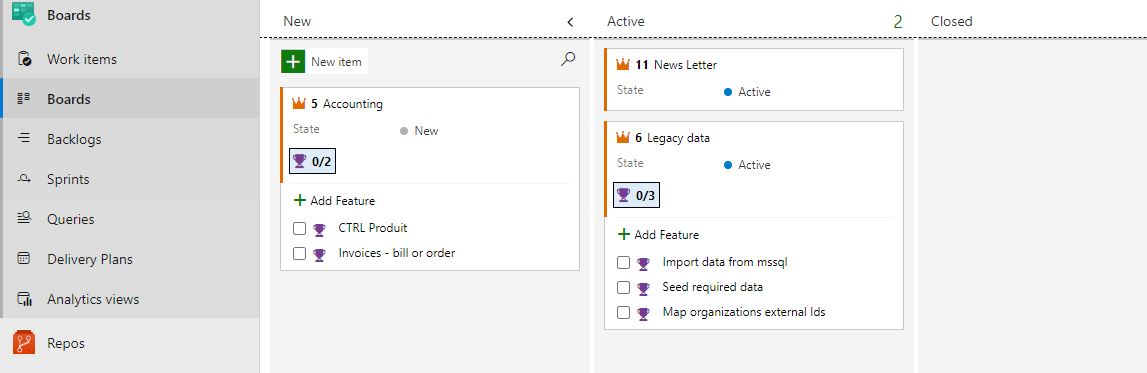This screenshot has height=373, width=1147.
Task: Open Seed required data feature
Action: (712, 287)
